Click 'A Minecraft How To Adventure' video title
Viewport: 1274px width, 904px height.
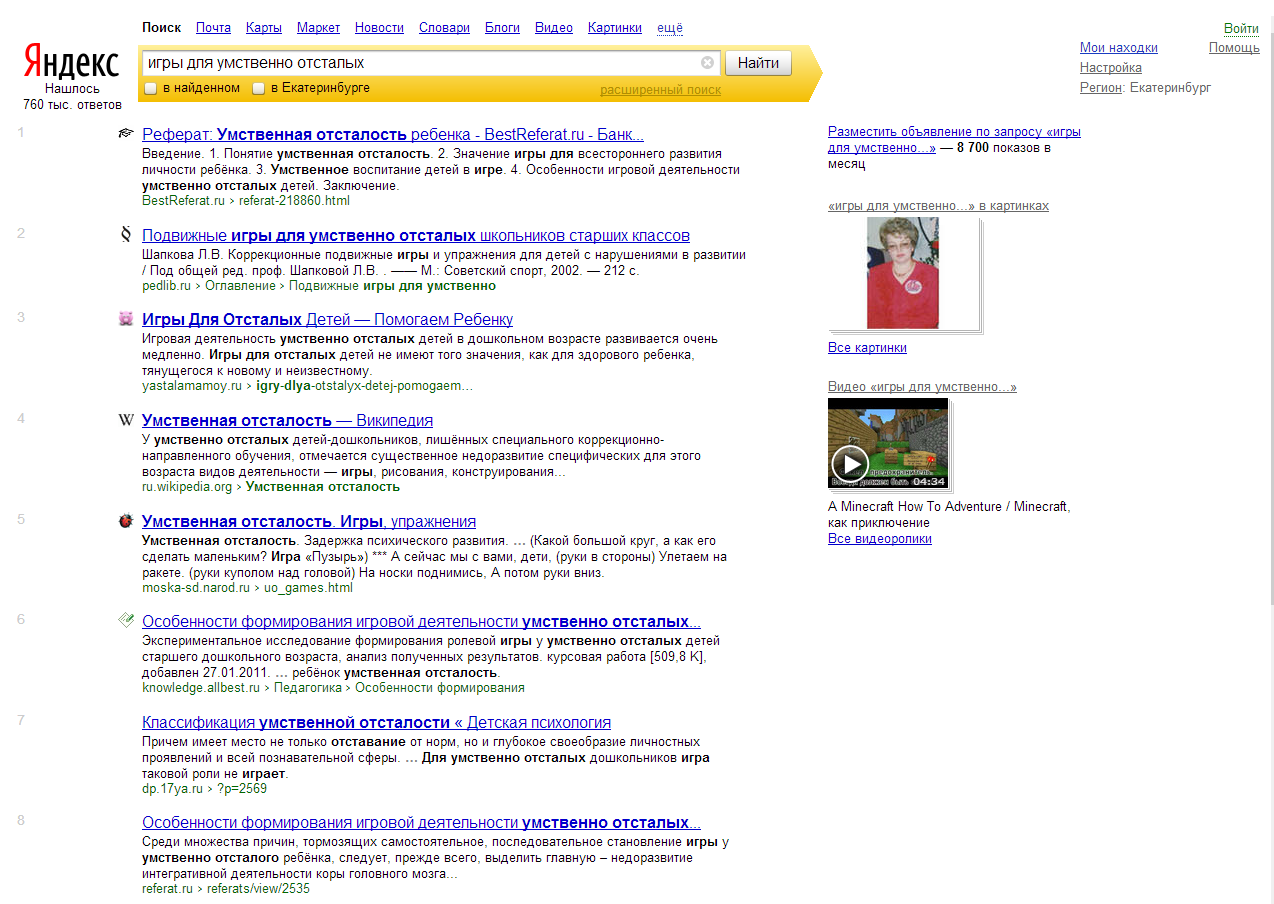[x=949, y=515]
